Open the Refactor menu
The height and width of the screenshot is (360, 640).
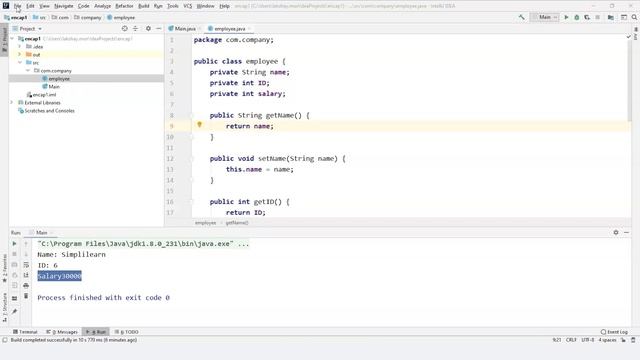click(x=124, y=6)
